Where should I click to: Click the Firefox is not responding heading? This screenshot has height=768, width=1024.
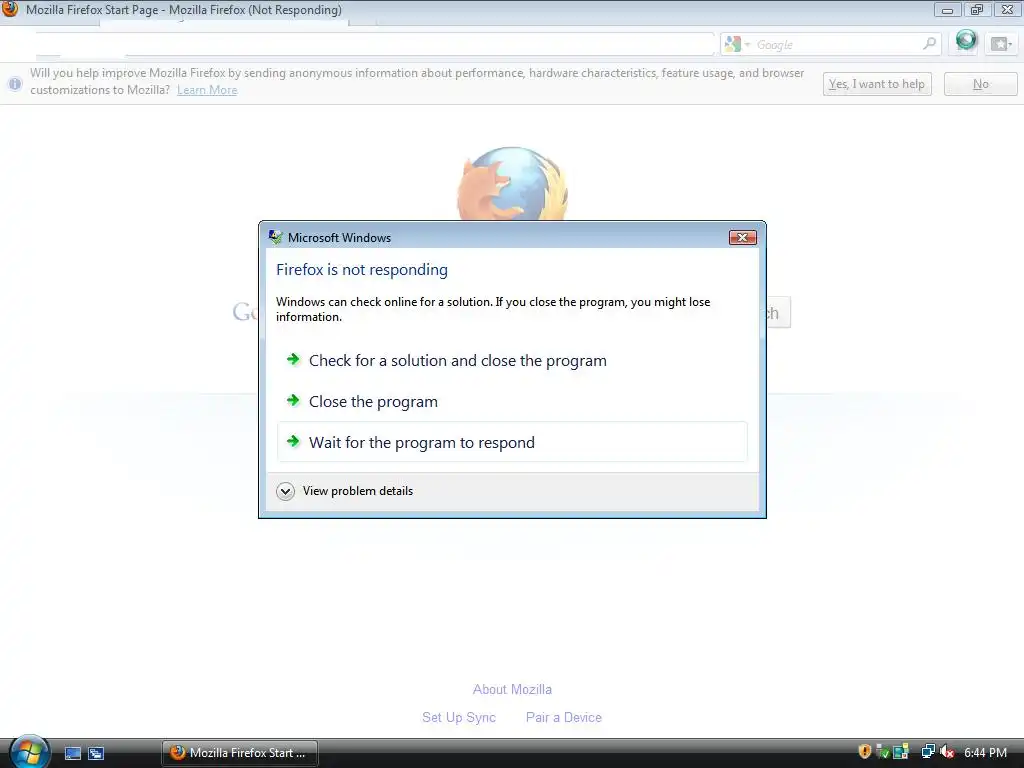tap(362, 270)
